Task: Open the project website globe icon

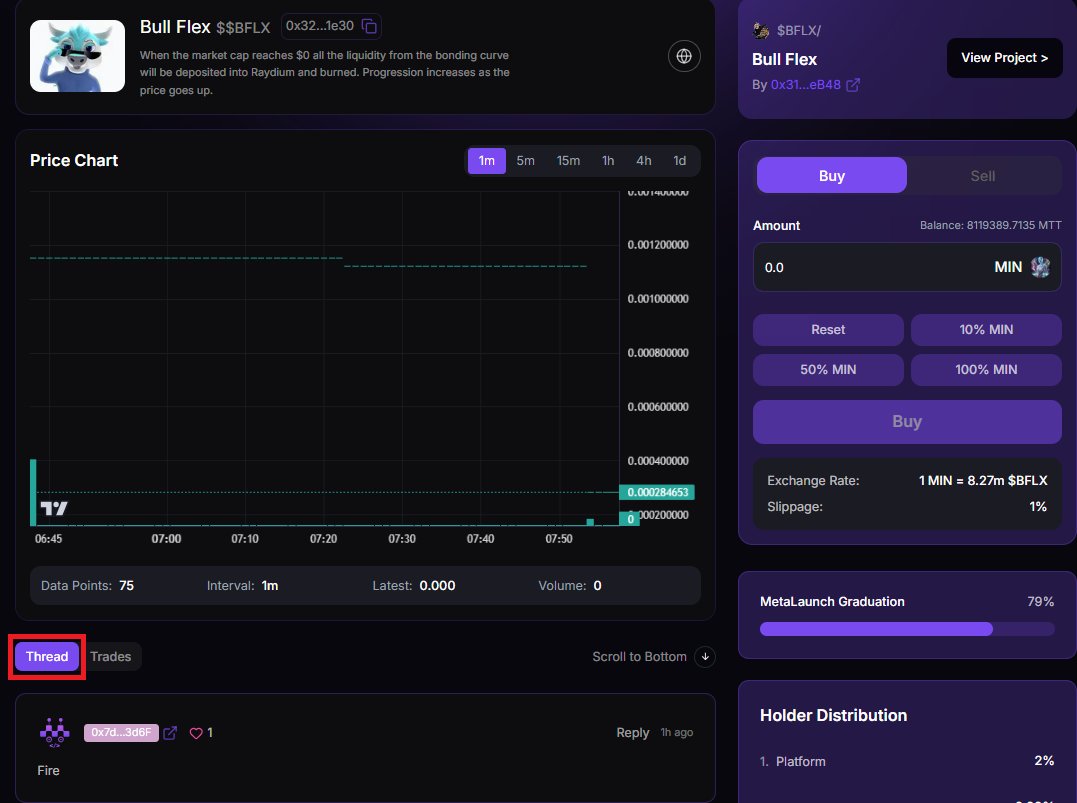Action: click(x=684, y=57)
